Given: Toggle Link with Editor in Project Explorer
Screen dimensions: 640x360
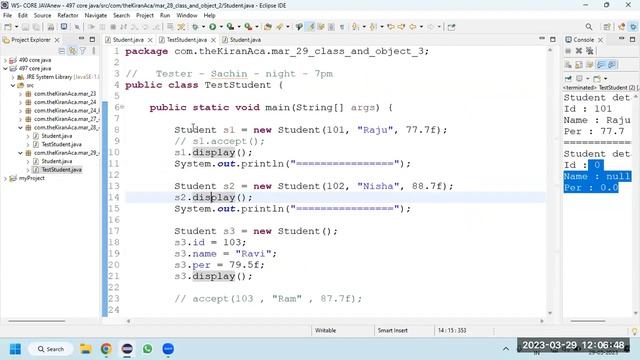Looking at the screenshot, I should [x=72, y=51].
